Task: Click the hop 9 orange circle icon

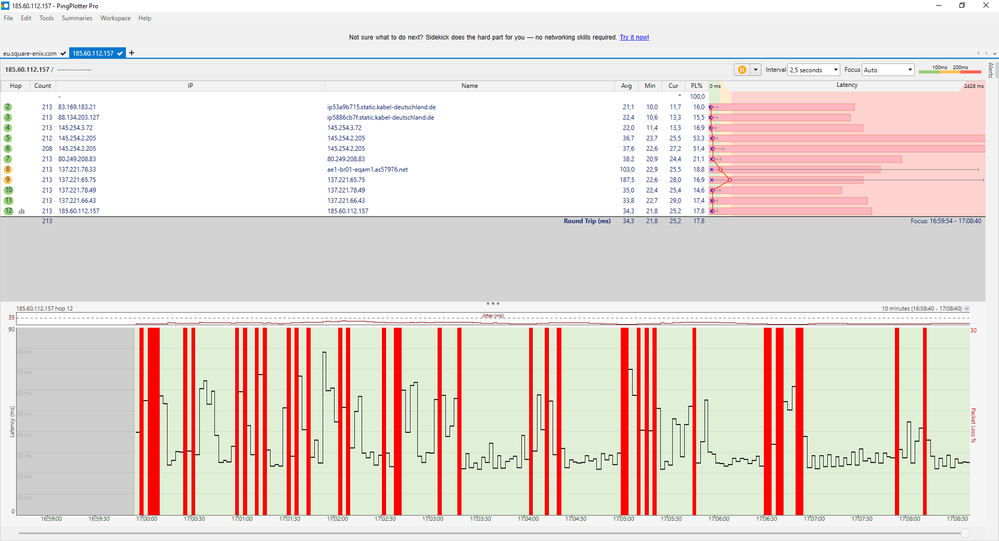Action: coord(8,180)
